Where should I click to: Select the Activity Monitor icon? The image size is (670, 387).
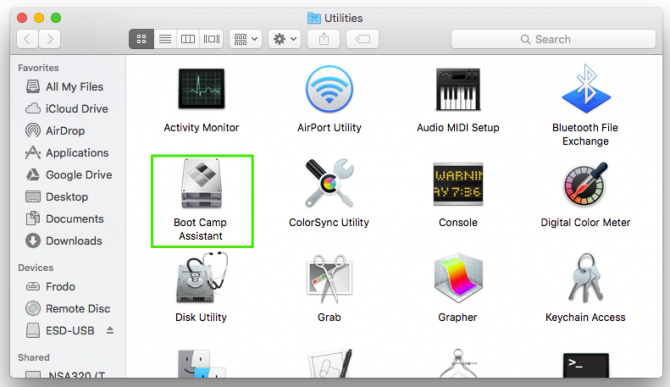202,88
